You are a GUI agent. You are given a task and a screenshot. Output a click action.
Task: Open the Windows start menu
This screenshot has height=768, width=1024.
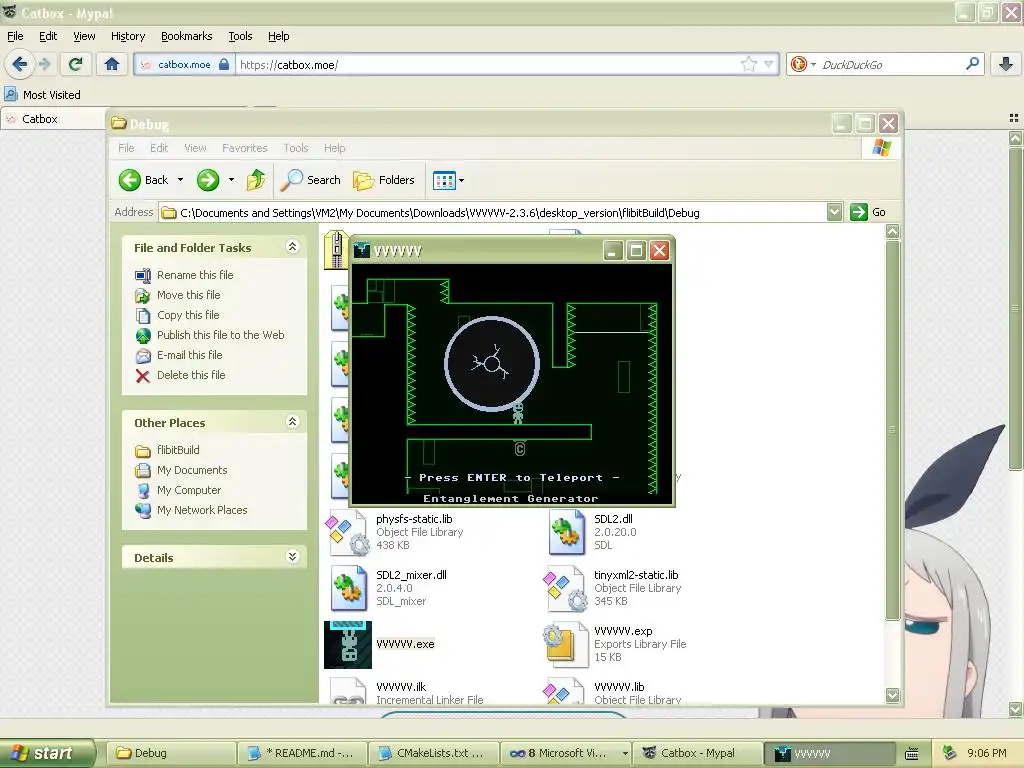coord(47,753)
